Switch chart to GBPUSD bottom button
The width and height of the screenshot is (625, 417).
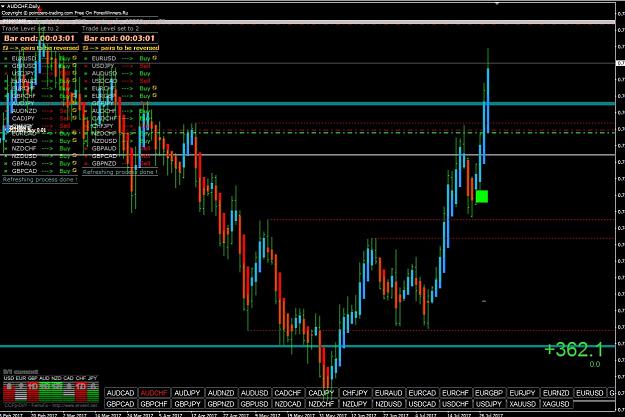(x=254, y=404)
